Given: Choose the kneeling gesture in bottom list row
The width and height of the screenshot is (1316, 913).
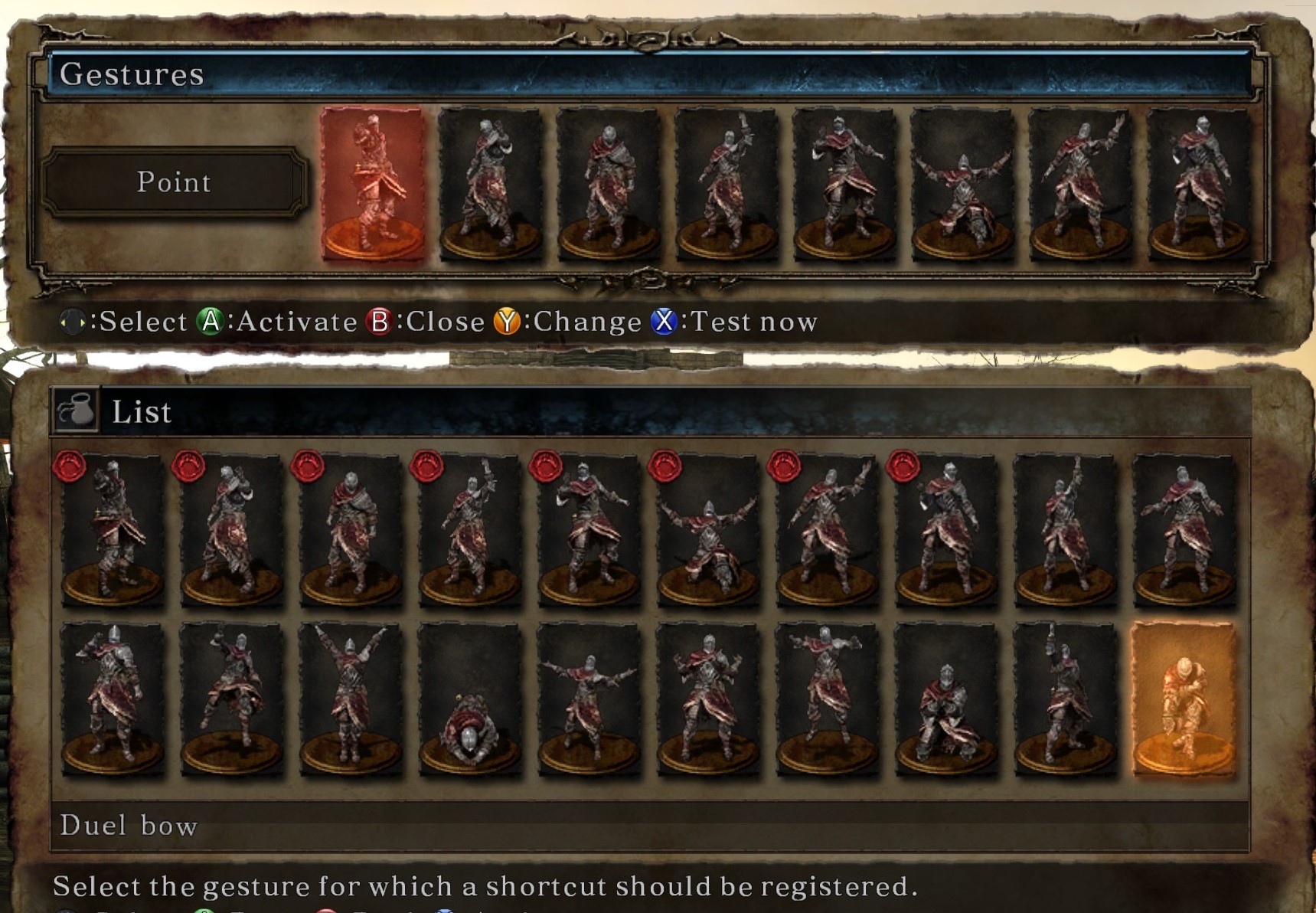Looking at the screenshot, I should pos(946,699).
